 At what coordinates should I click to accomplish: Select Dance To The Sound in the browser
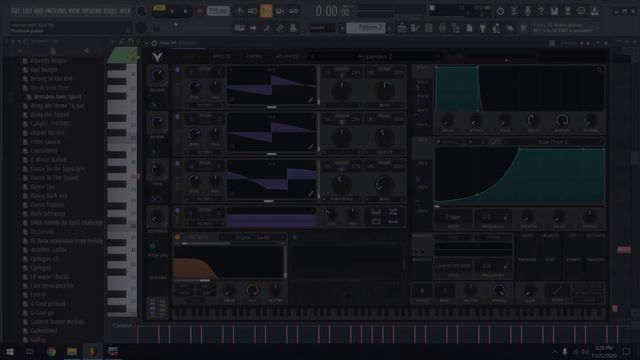click(54, 178)
